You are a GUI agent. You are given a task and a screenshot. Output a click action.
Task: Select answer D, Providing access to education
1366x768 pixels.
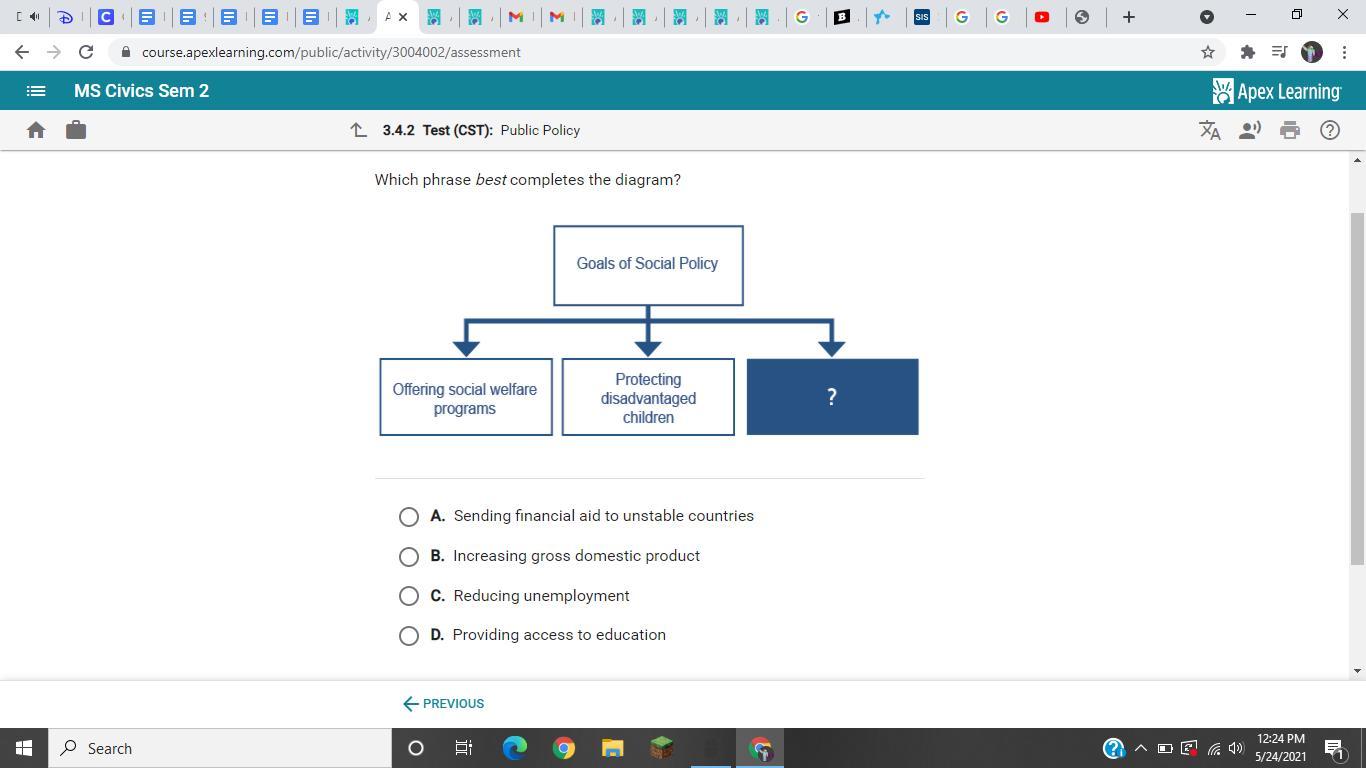pyautogui.click(x=409, y=636)
